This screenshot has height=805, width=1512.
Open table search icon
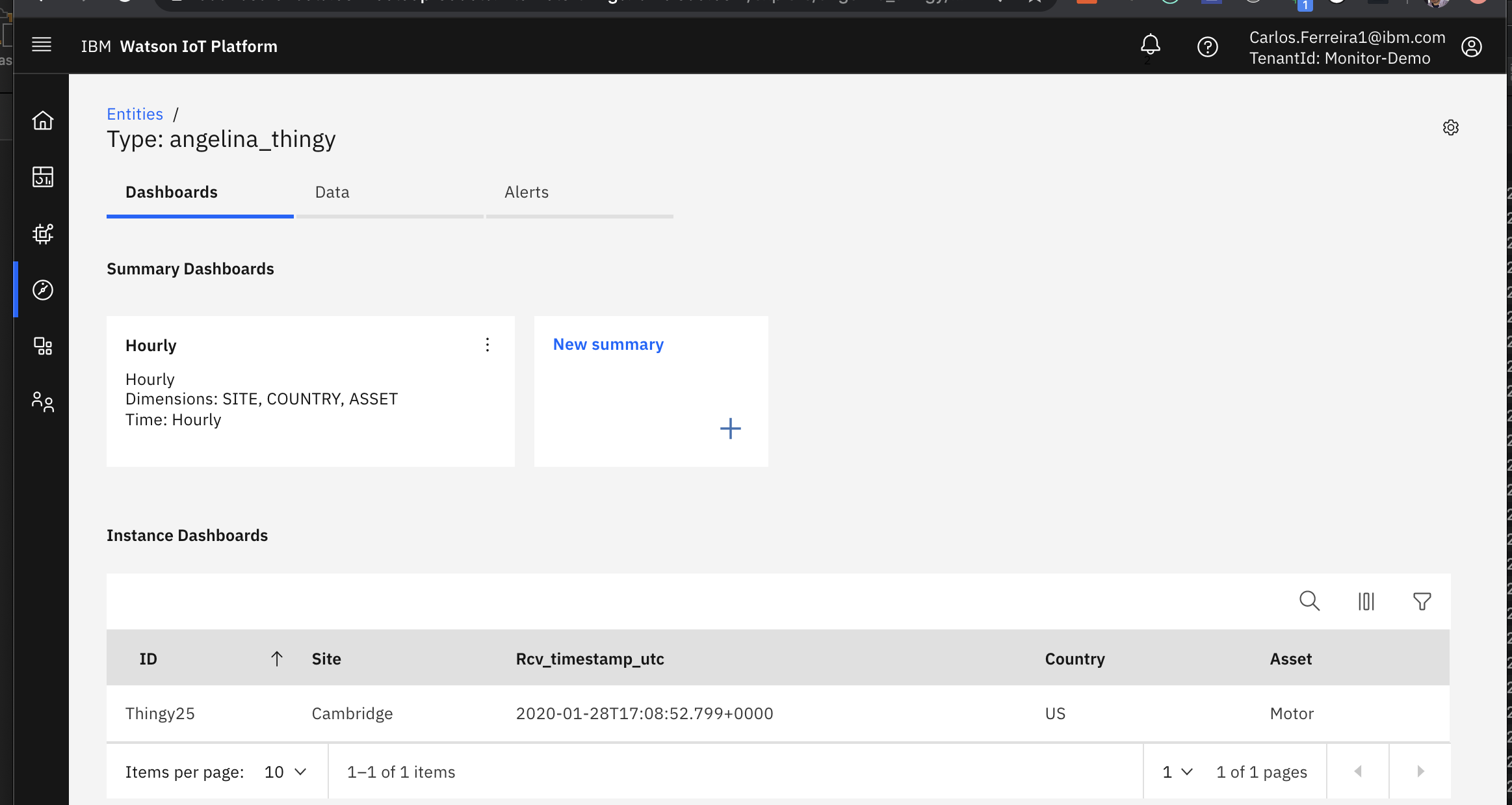coord(1309,601)
